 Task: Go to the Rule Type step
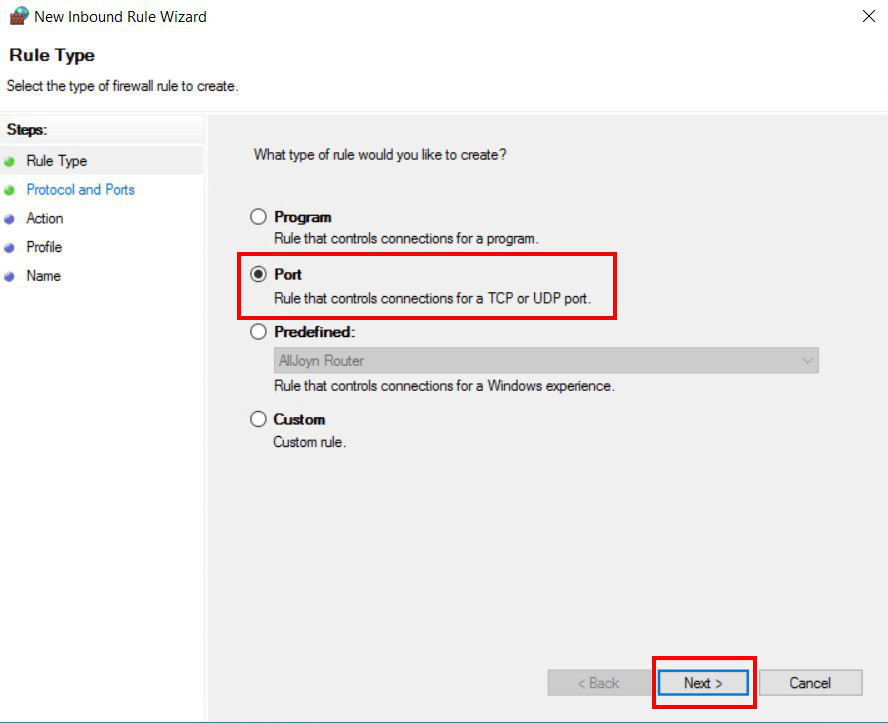[57, 161]
